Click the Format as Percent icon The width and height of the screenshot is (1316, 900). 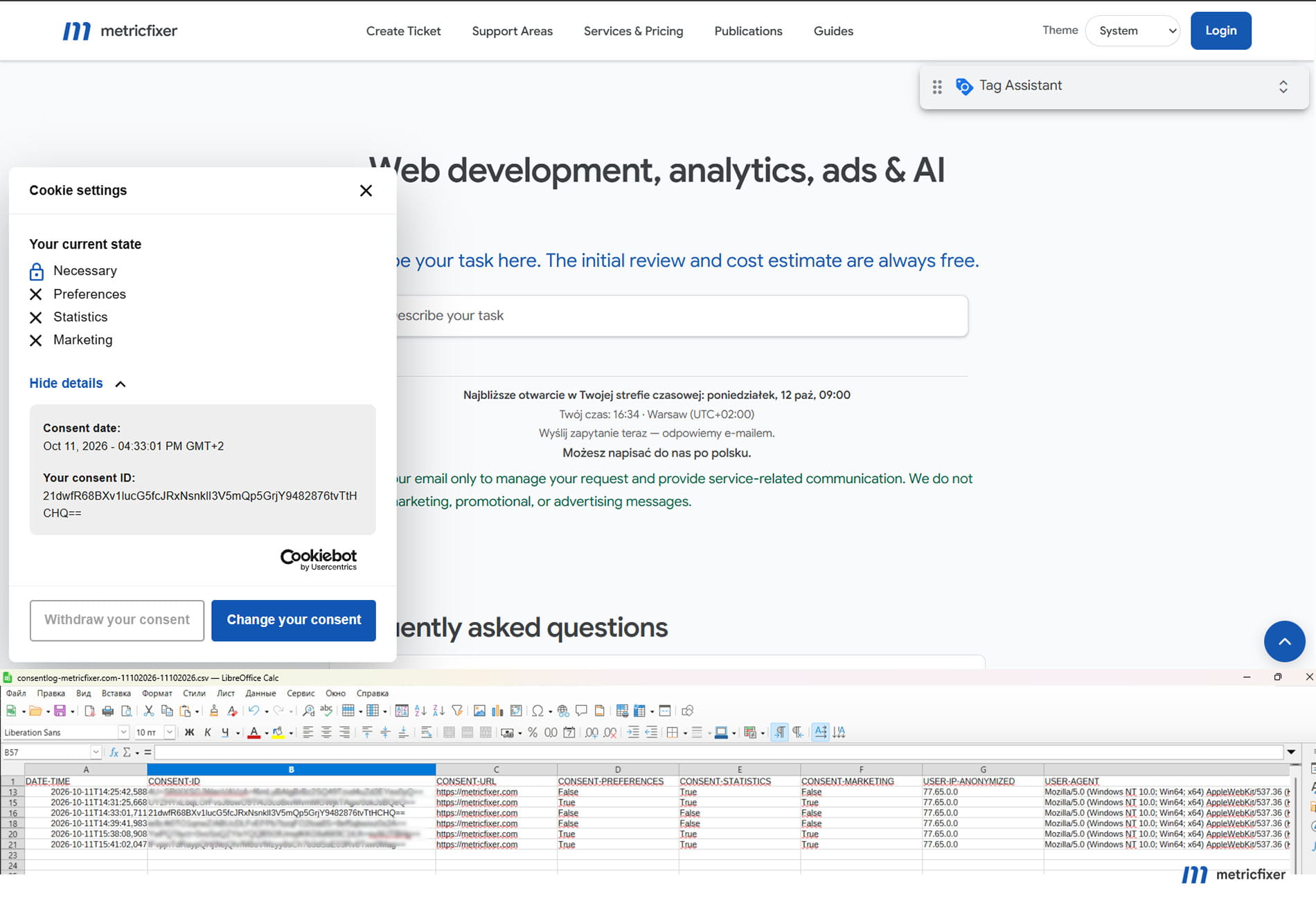coord(533,732)
